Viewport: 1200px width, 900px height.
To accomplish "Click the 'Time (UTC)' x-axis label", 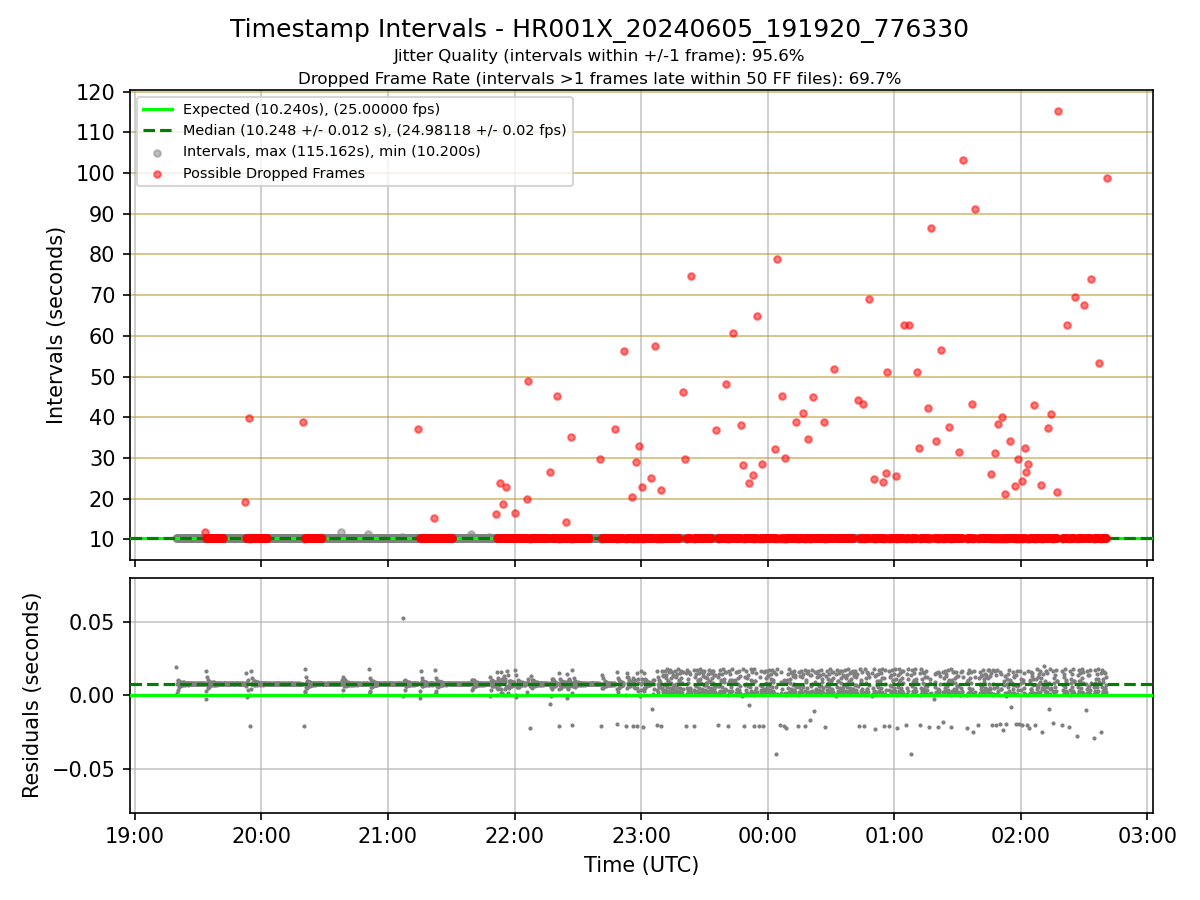I will pyautogui.click(x=641, y=865).
